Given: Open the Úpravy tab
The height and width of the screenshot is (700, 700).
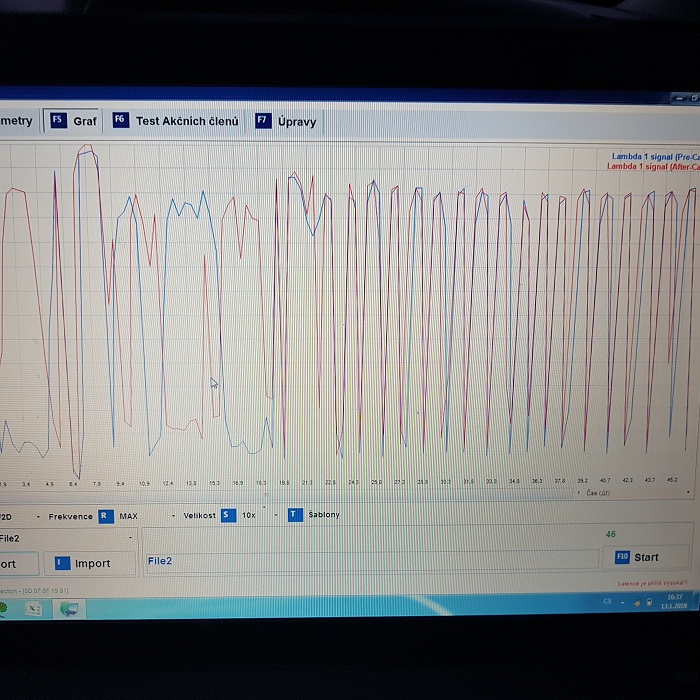Looking at the screenshot, I should point(297,121).
